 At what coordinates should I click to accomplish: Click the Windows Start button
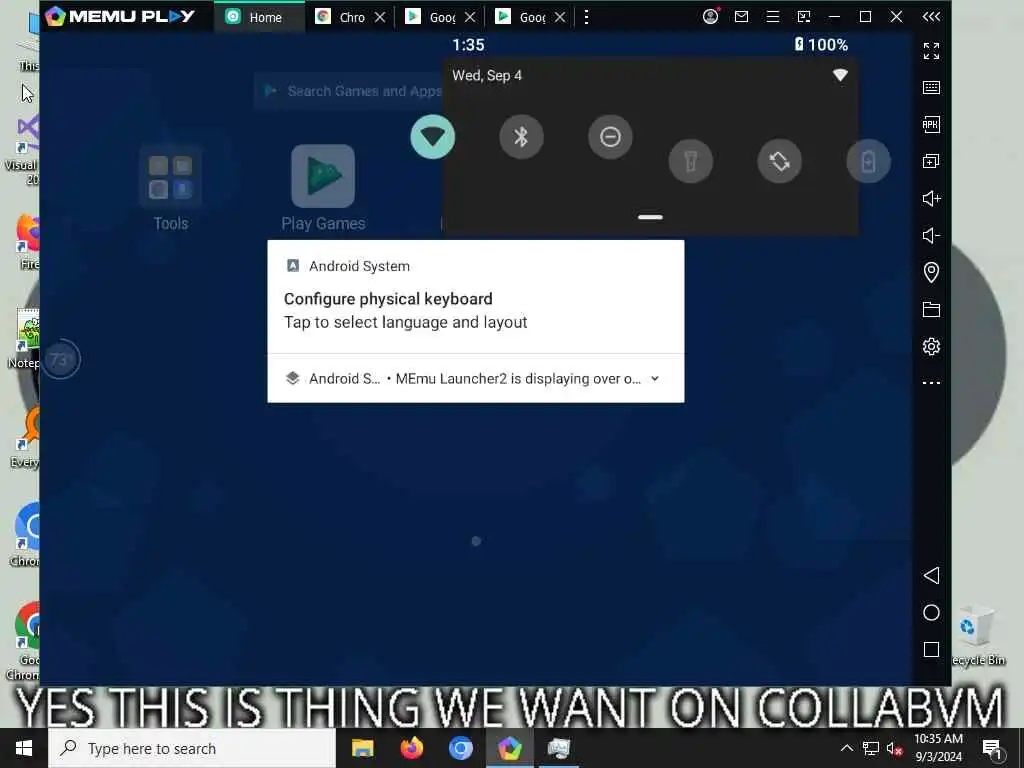pyautogui.click(x=24, y=748)
